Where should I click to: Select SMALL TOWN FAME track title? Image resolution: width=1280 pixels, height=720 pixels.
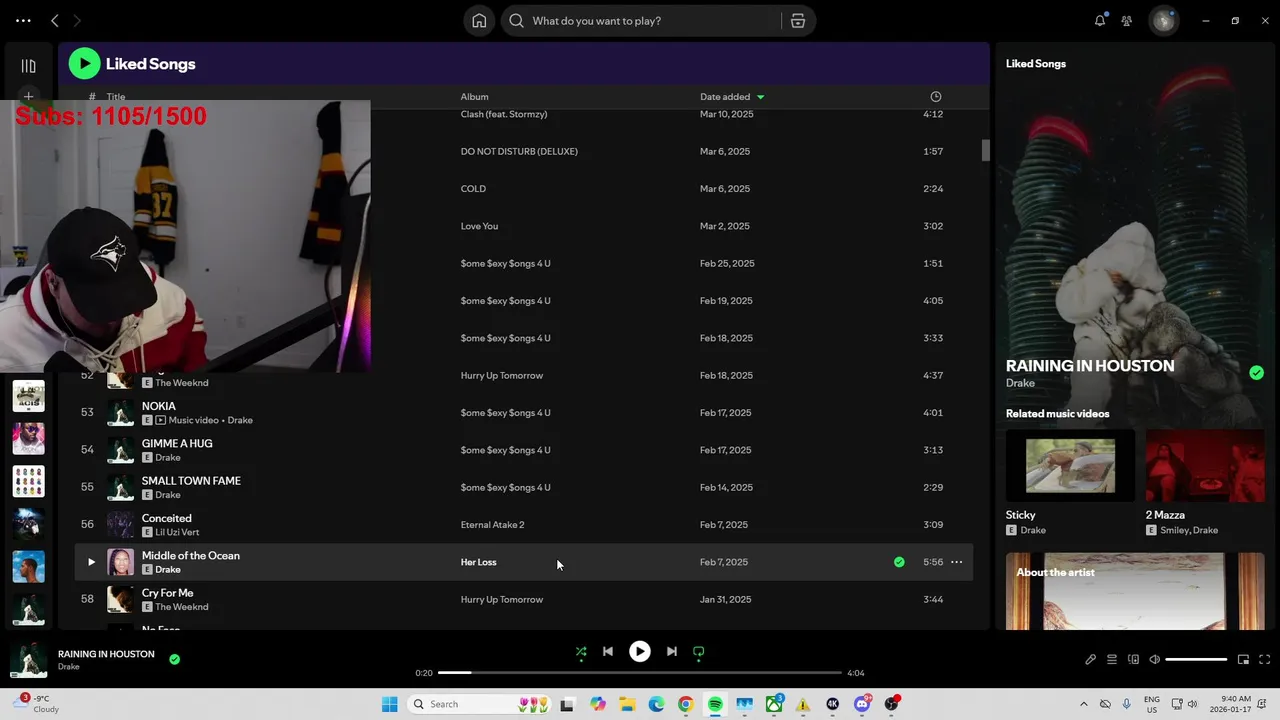[191, 481]
